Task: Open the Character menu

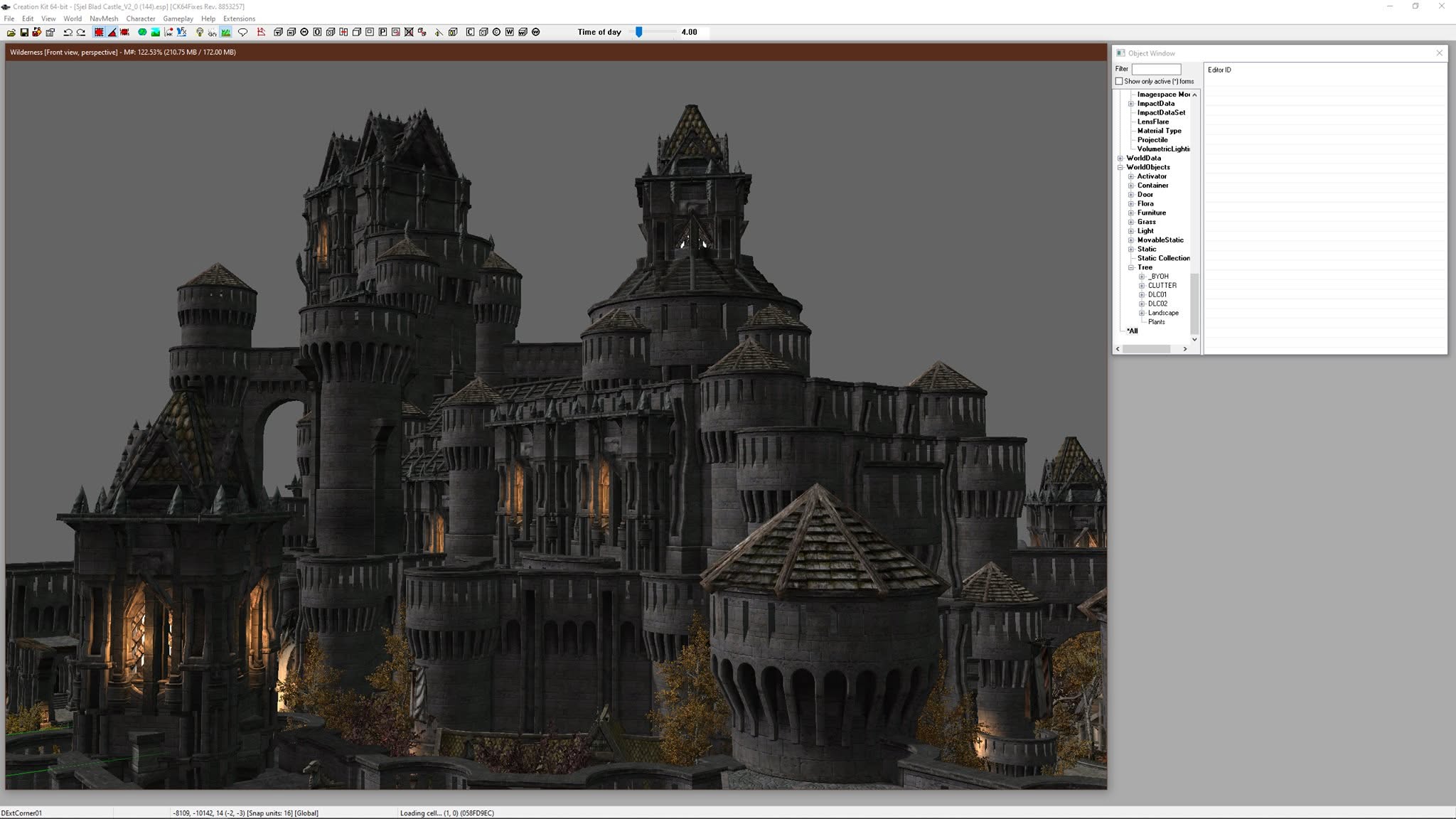Action: click(141, 18)
